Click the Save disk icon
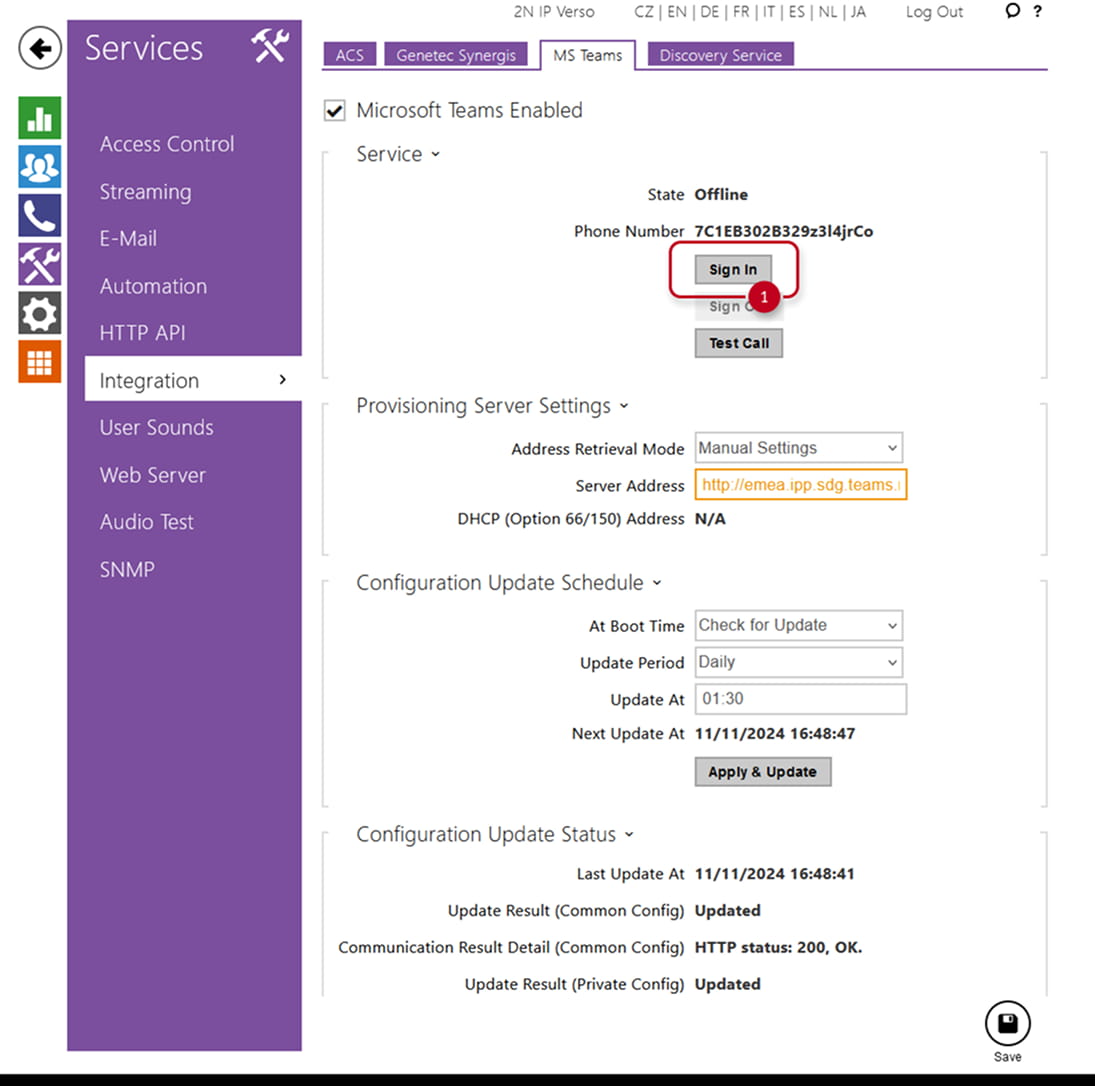The height and width of the screenshot is (1086, 1095). coord(1007,1023)
